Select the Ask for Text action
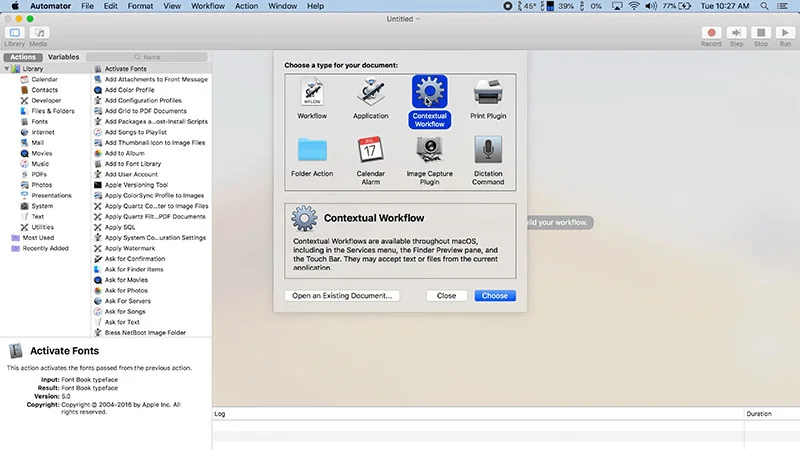The height and width of the screenshot is (450, 800). click(x=122, y=322)
